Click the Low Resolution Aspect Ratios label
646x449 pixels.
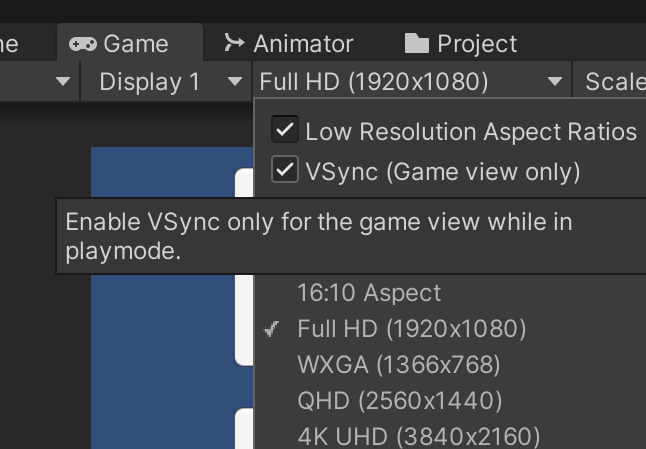[x=471, y=132]
